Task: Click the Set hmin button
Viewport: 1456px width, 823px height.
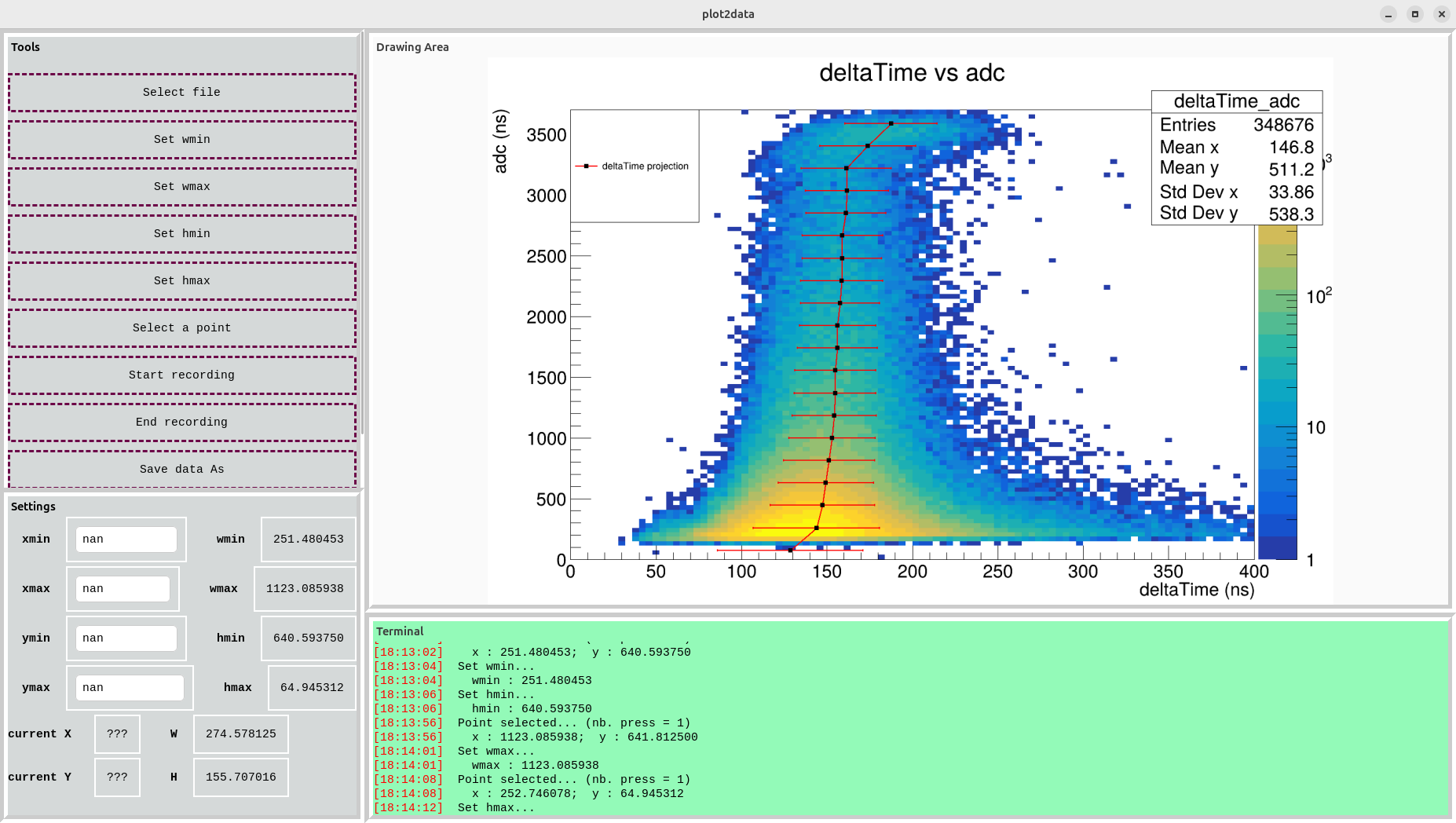Action: (182, 234)
